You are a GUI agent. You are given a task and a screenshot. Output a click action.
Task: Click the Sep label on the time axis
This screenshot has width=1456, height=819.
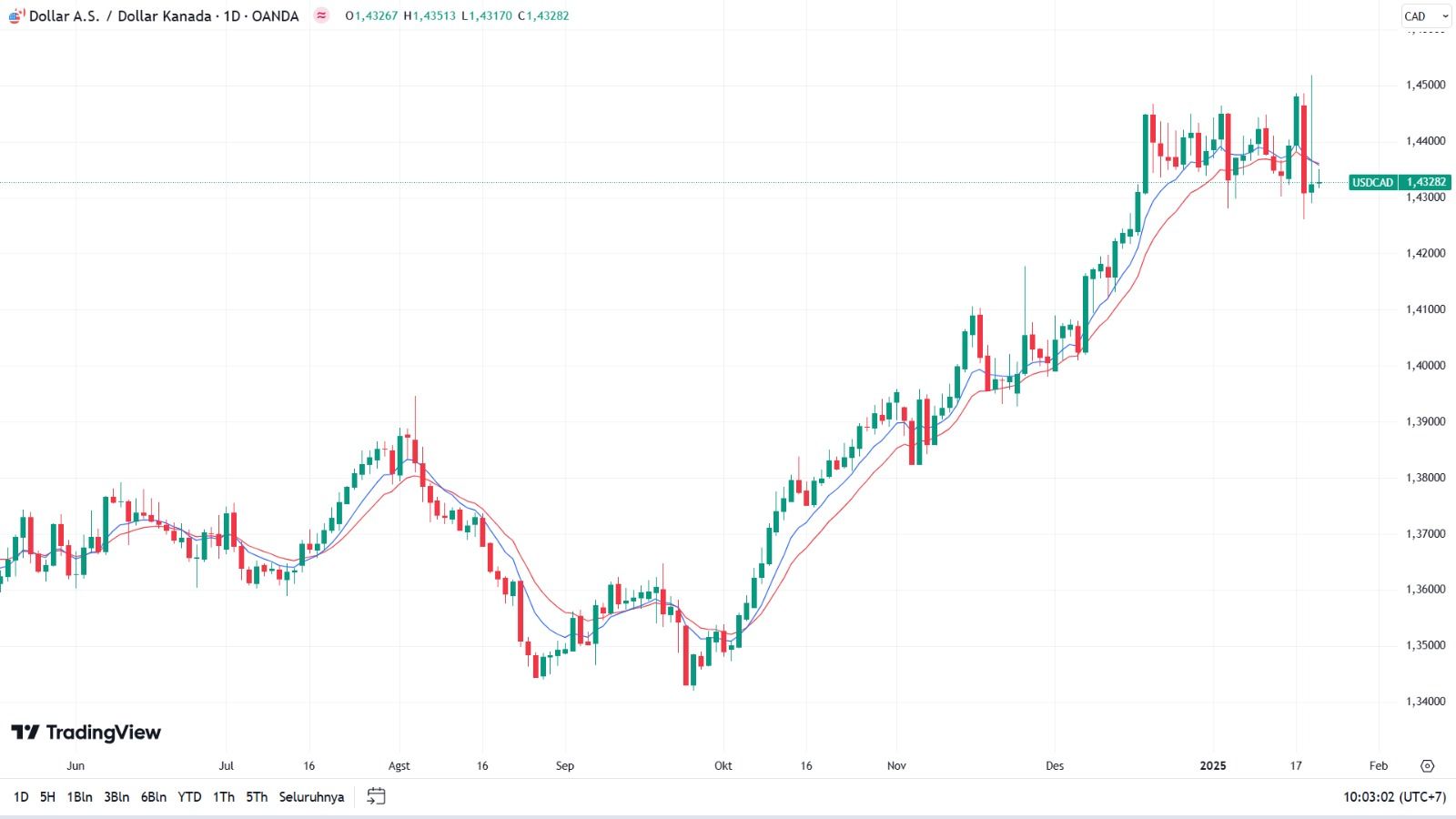tap(565, 765)
